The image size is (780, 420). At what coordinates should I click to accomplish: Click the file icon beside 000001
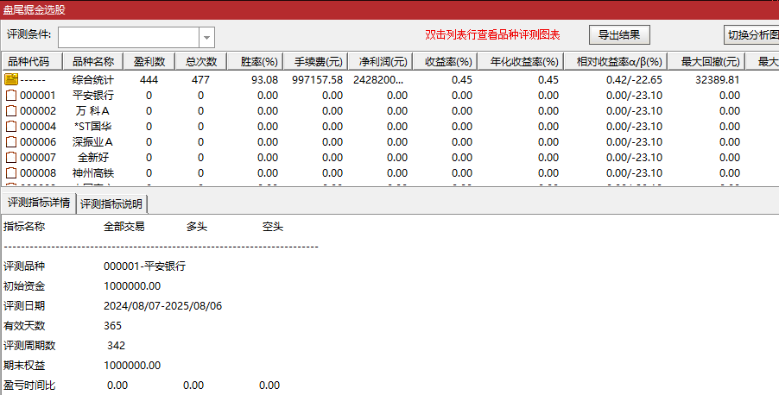(x=11, y=96)
